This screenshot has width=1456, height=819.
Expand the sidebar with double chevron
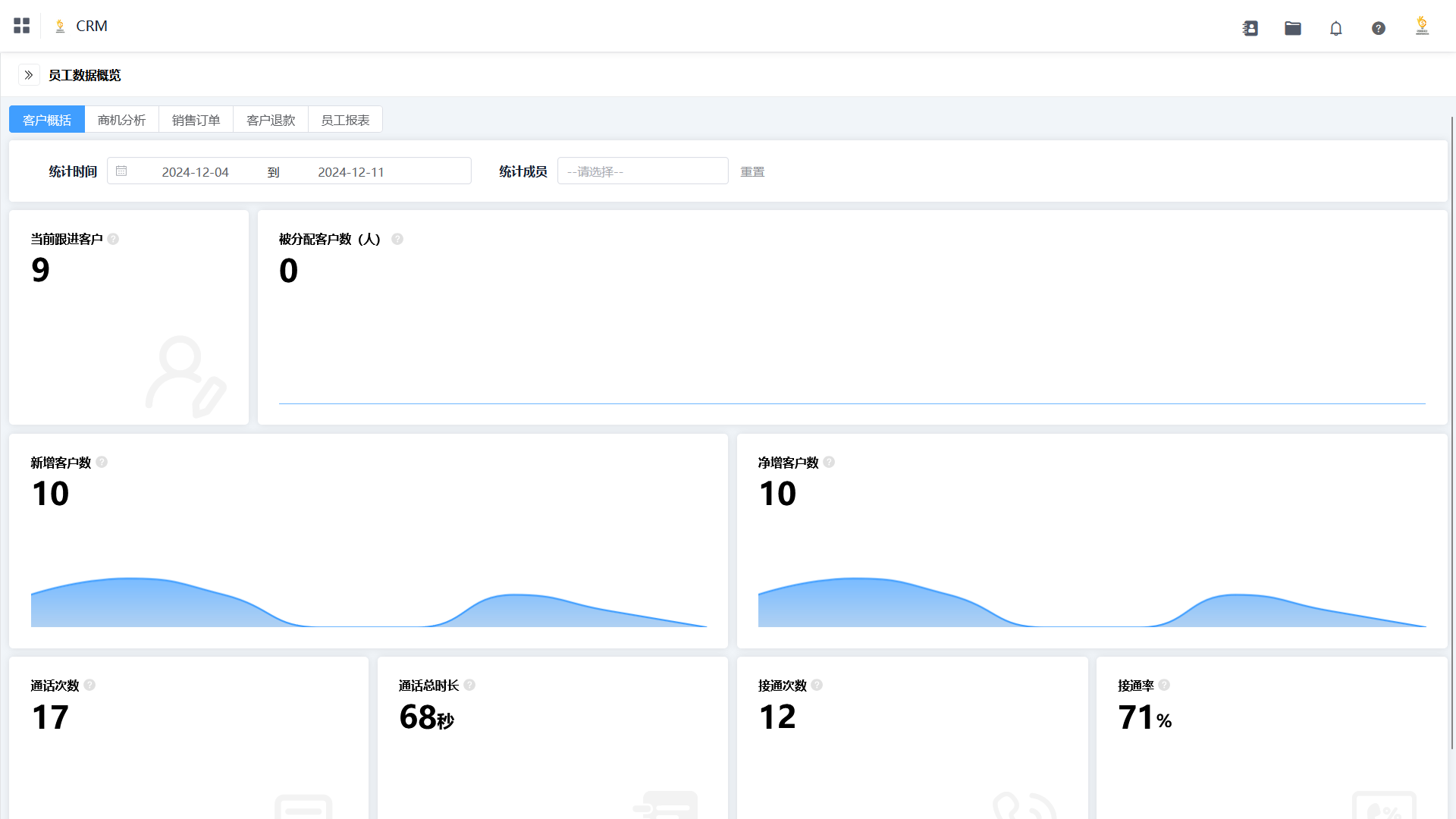pos(29,75)
